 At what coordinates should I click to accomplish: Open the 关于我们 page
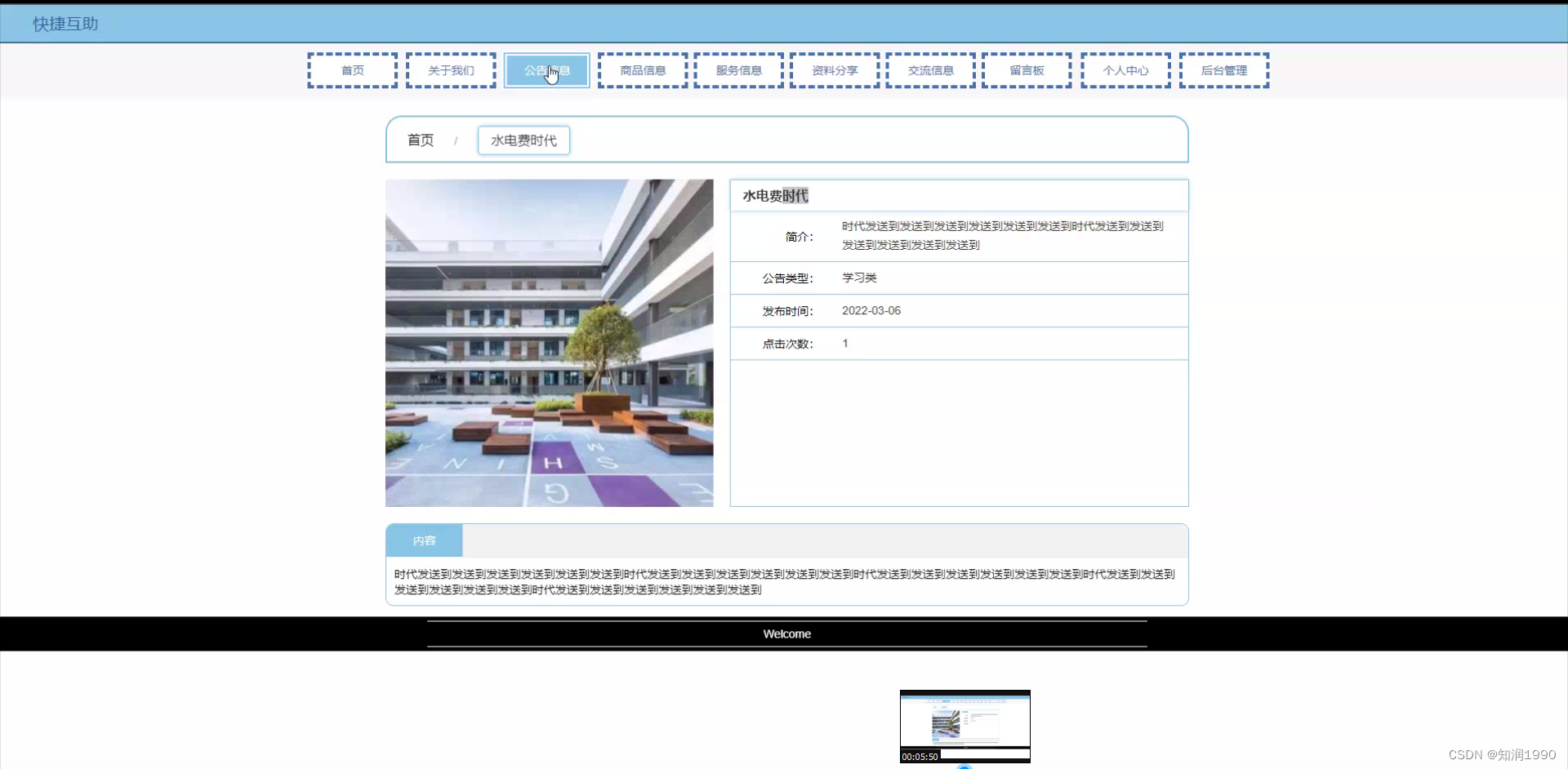[x=450, y=70]
